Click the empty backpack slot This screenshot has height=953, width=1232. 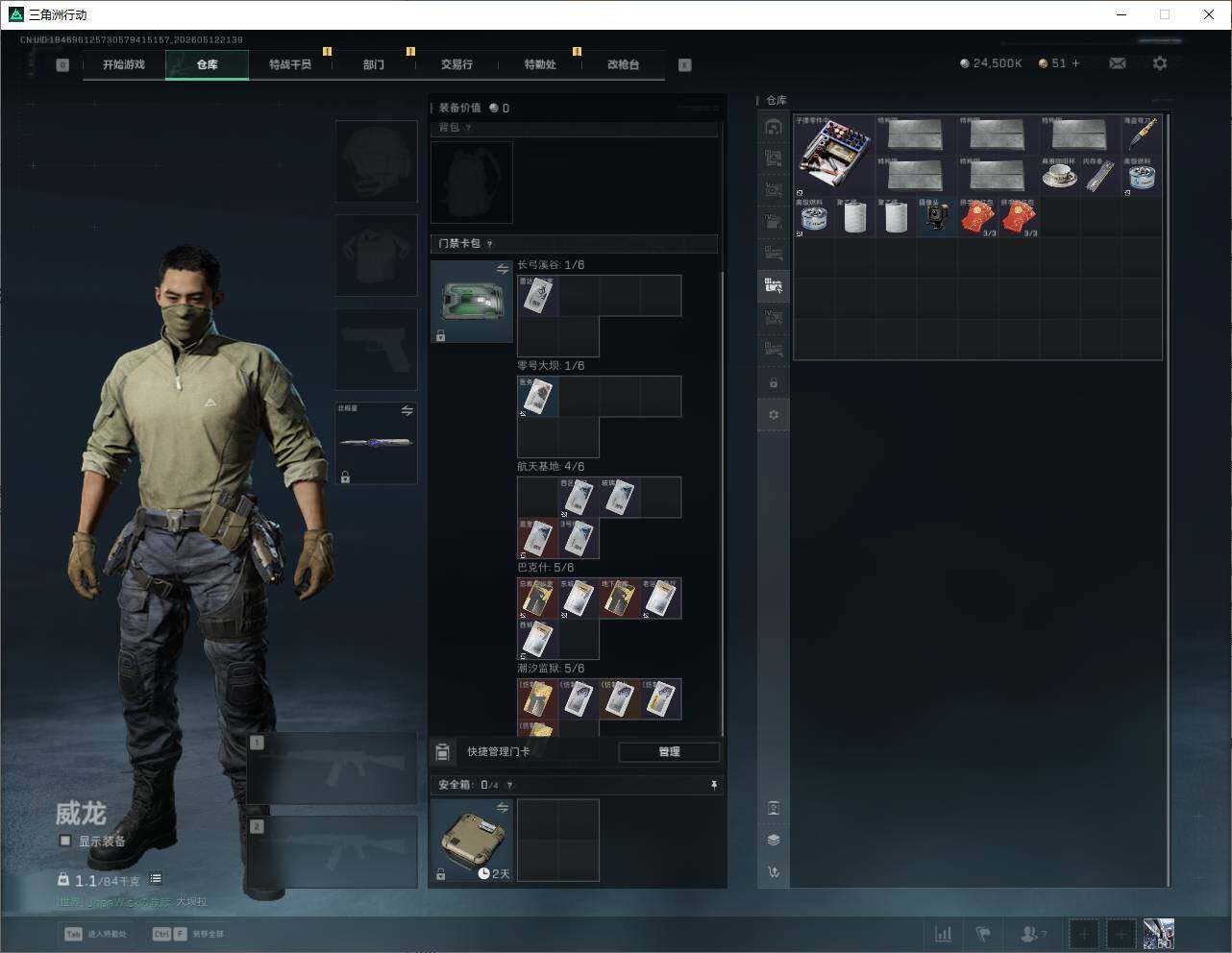(x=472, y=183)
